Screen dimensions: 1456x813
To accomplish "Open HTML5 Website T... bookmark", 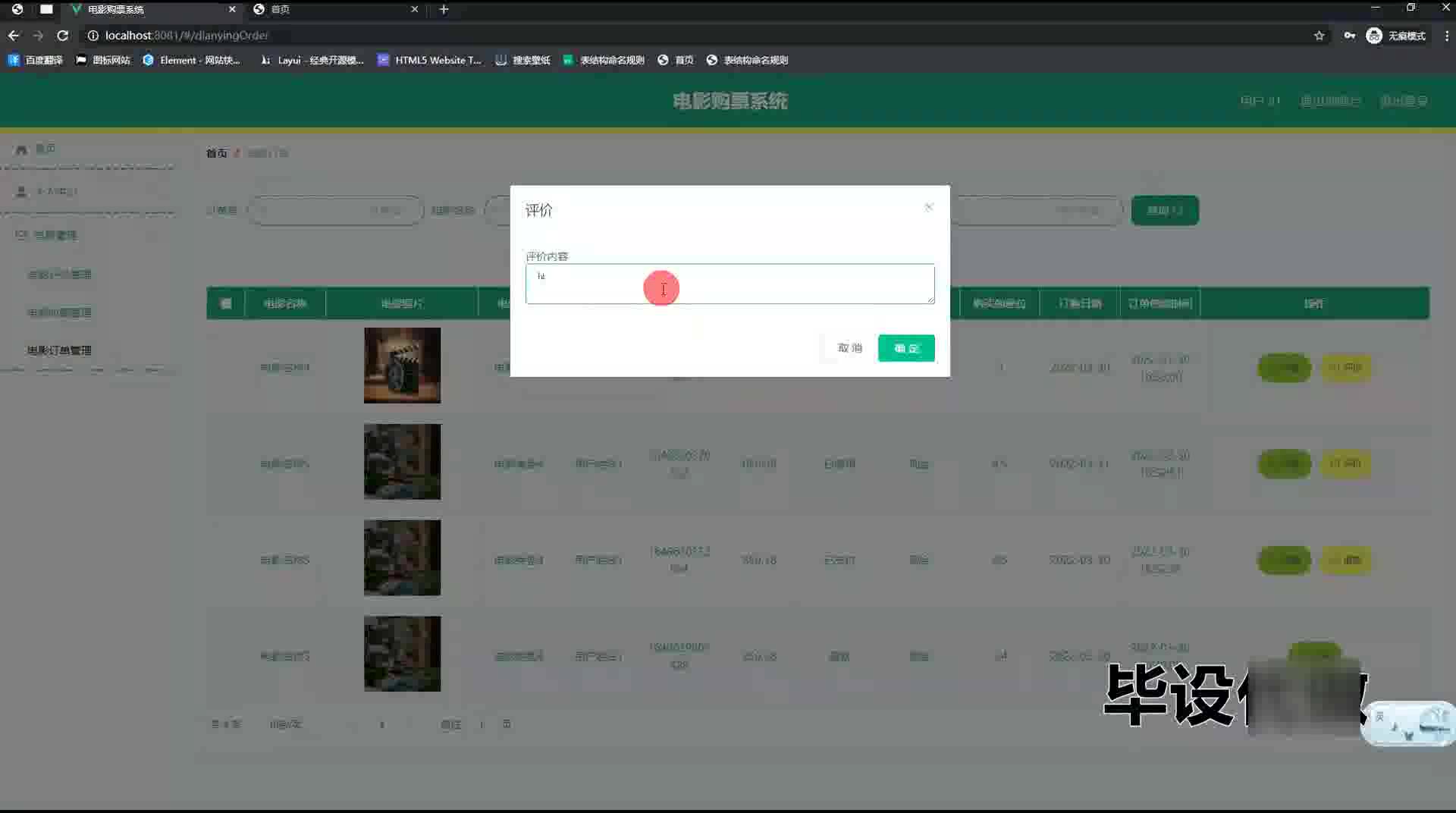I will [x=429, y=60].
